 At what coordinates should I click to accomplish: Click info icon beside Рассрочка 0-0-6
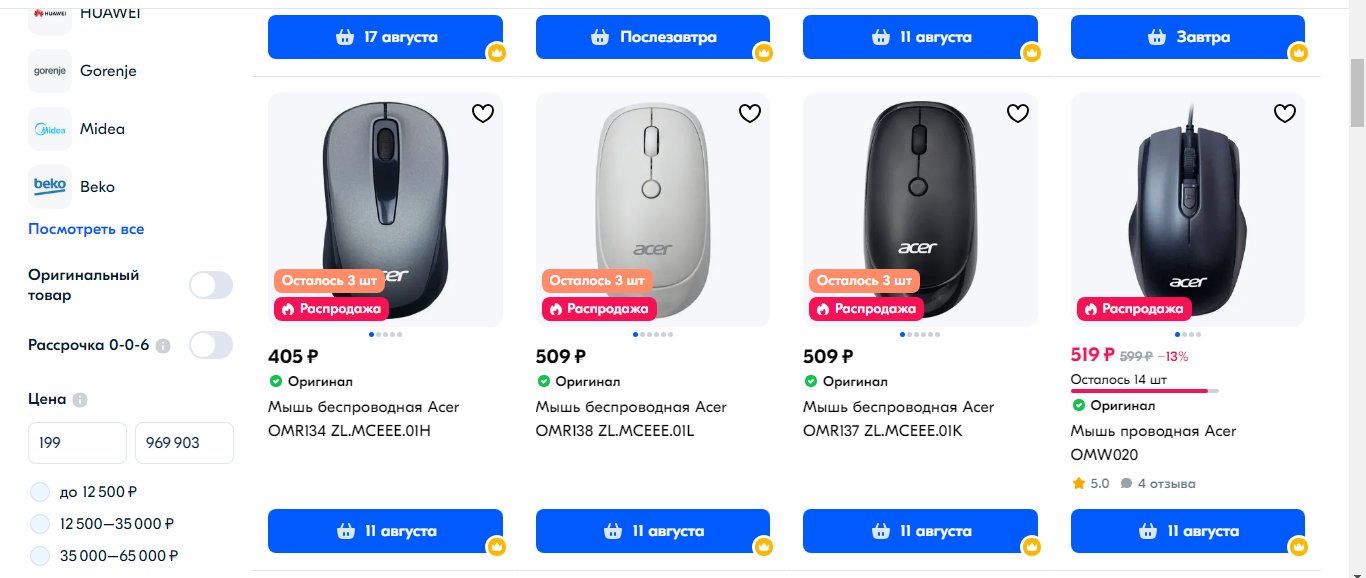(163, 346)
